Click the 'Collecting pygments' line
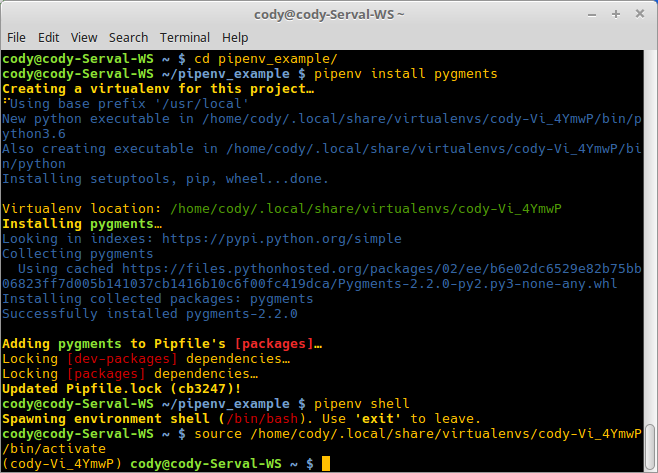The width and height of the screenshot is (658, 473). (78, 254)
